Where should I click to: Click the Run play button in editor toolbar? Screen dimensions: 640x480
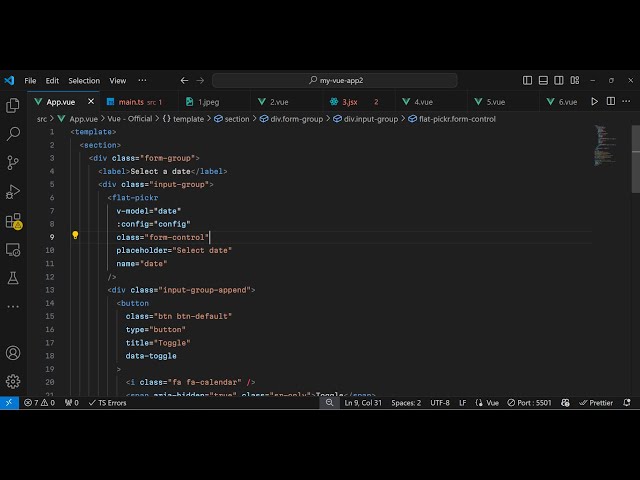(x=595, y=101)
